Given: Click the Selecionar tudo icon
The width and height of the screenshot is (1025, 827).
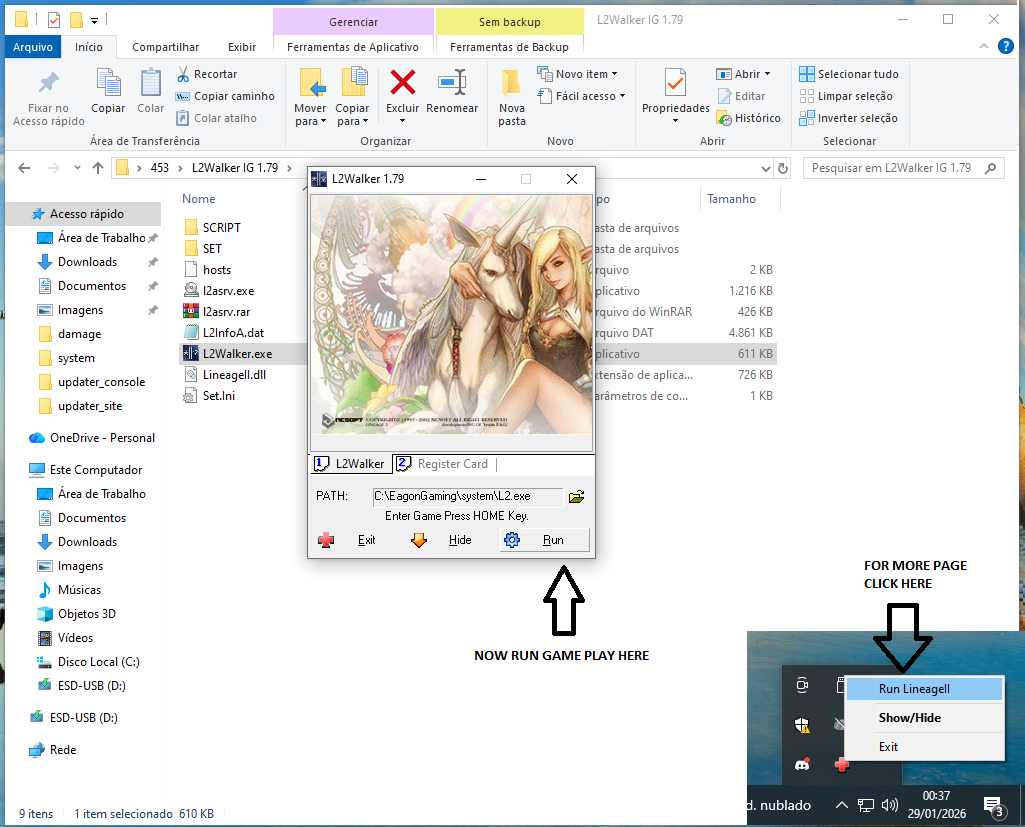Looking at the screenshot, I should tap(807, 74).
